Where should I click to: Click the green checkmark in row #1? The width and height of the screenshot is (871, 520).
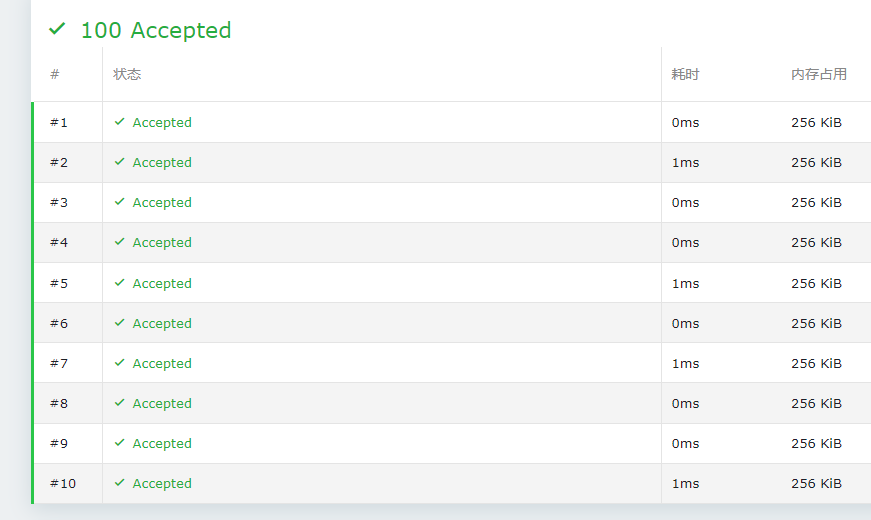tap(119, 122)
